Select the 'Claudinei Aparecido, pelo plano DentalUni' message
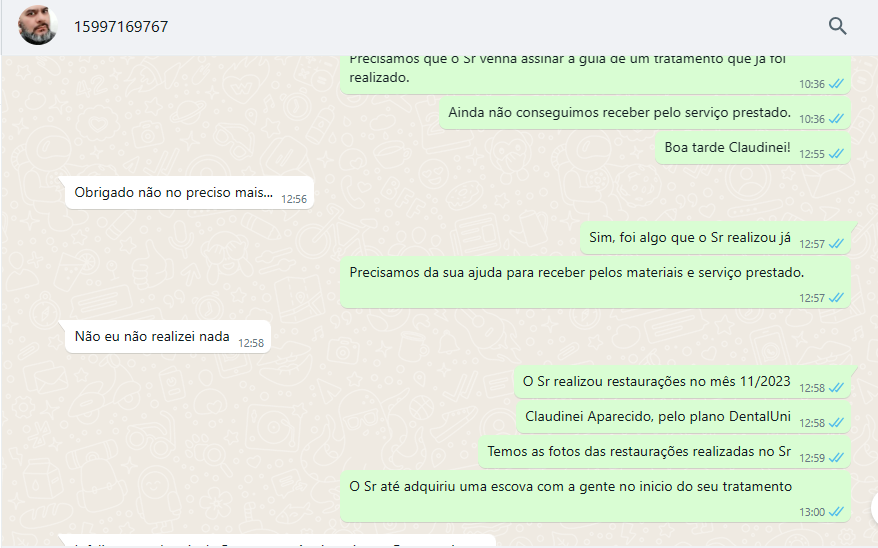This screenshot has width=878, height=548. (683, 417)
